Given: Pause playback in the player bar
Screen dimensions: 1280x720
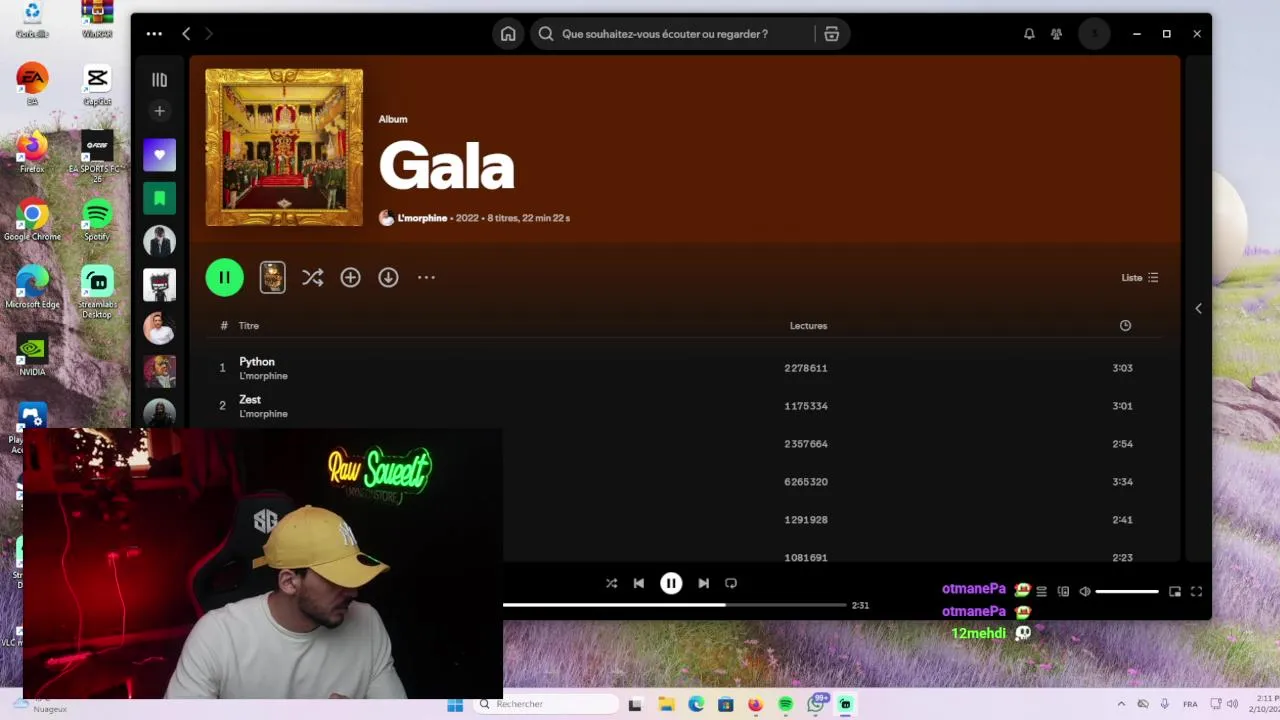Looking at the screenshot, I should (671, 583).
